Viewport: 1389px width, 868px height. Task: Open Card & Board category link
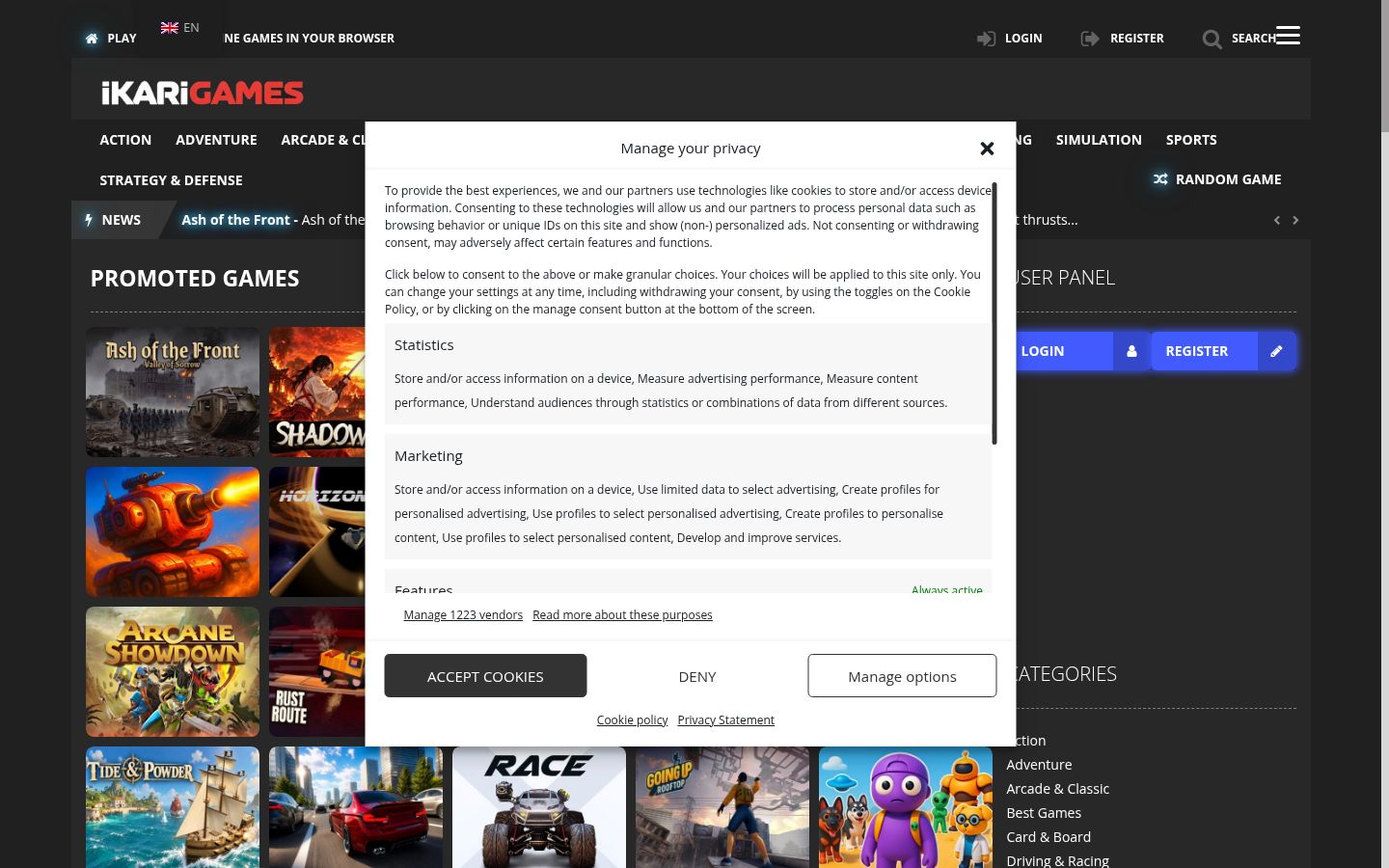(x=1049, y=837)
